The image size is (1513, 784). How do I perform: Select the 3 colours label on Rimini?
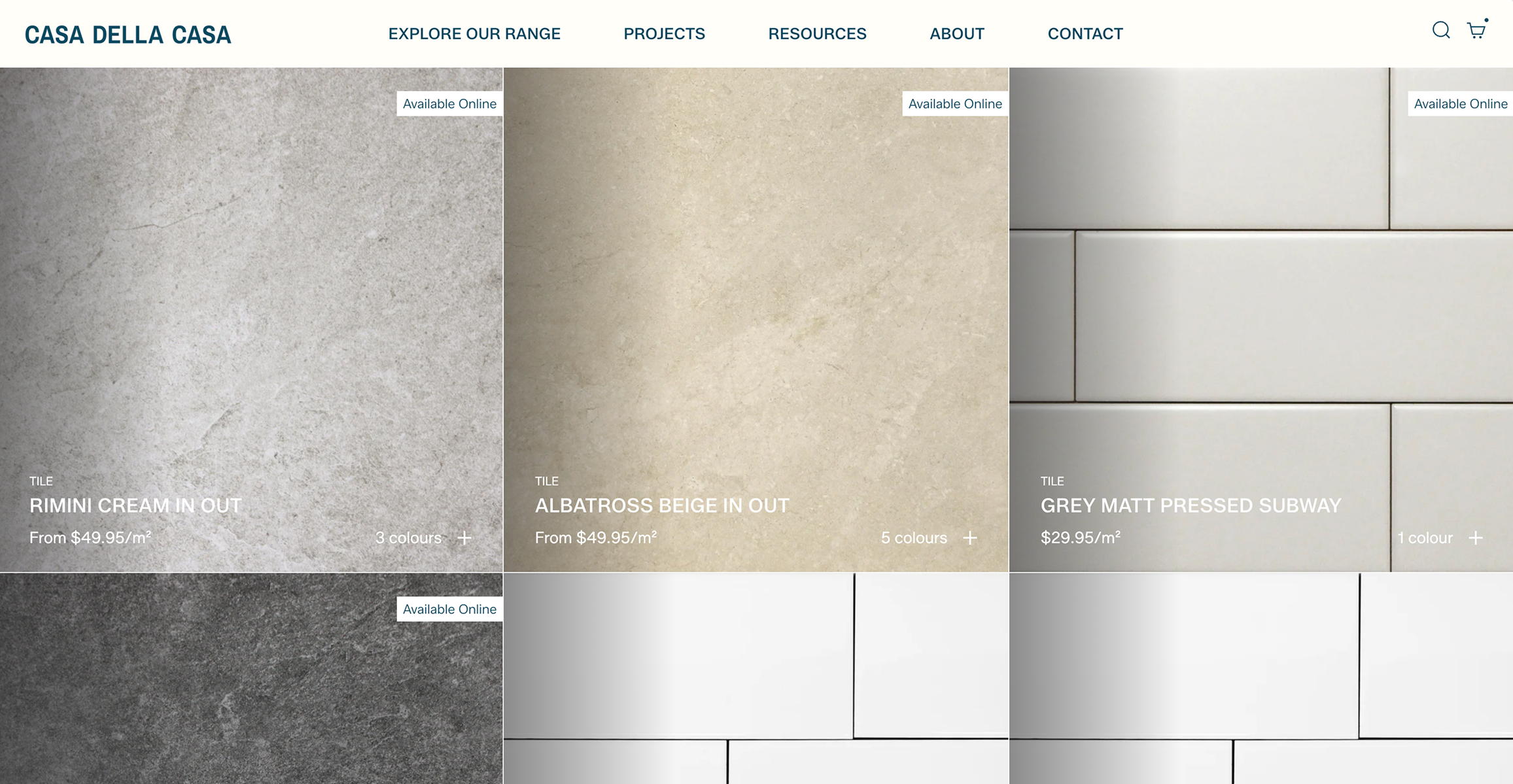408,537
